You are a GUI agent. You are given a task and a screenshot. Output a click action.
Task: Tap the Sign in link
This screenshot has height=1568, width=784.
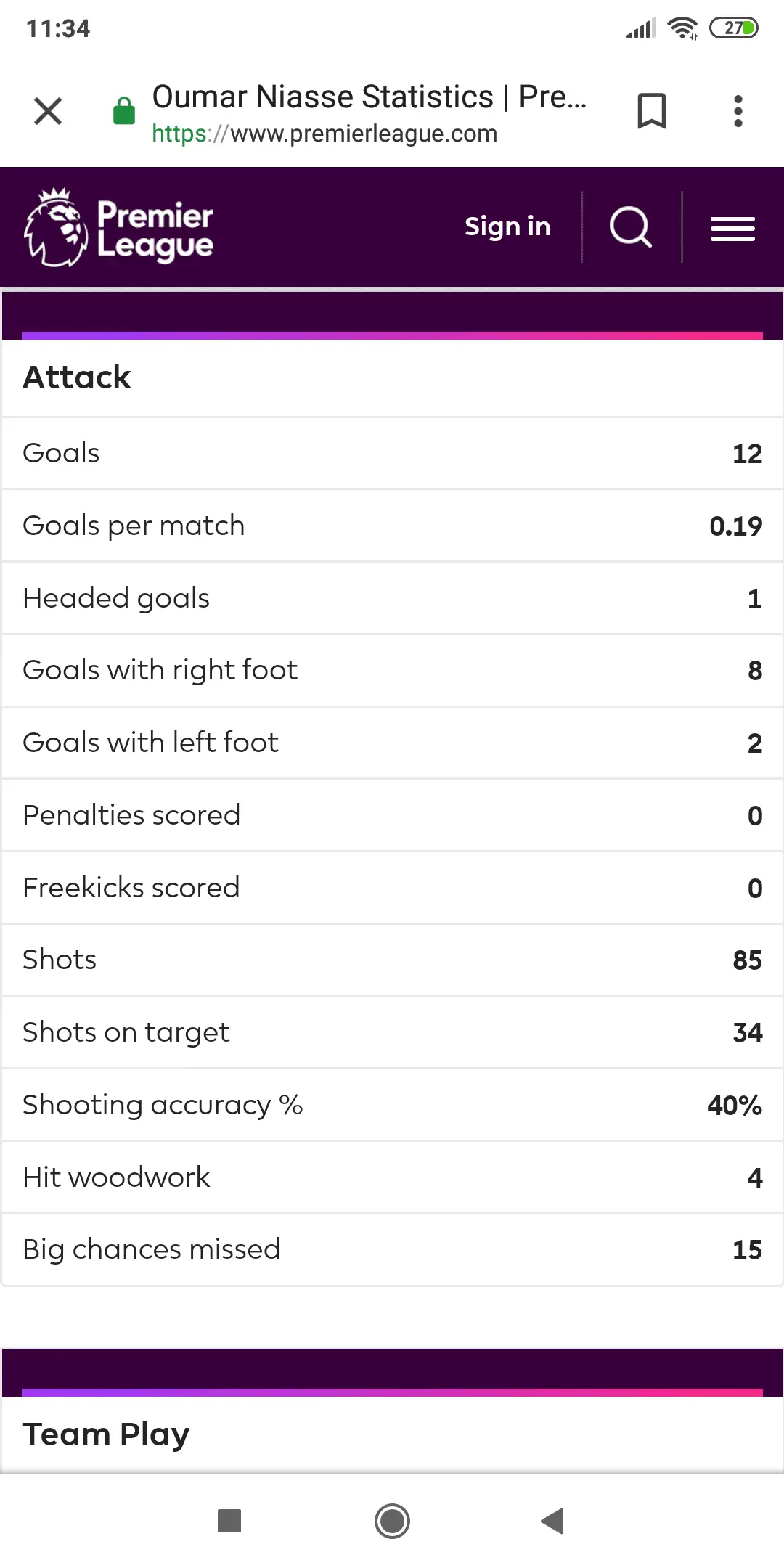pos(507,226)
